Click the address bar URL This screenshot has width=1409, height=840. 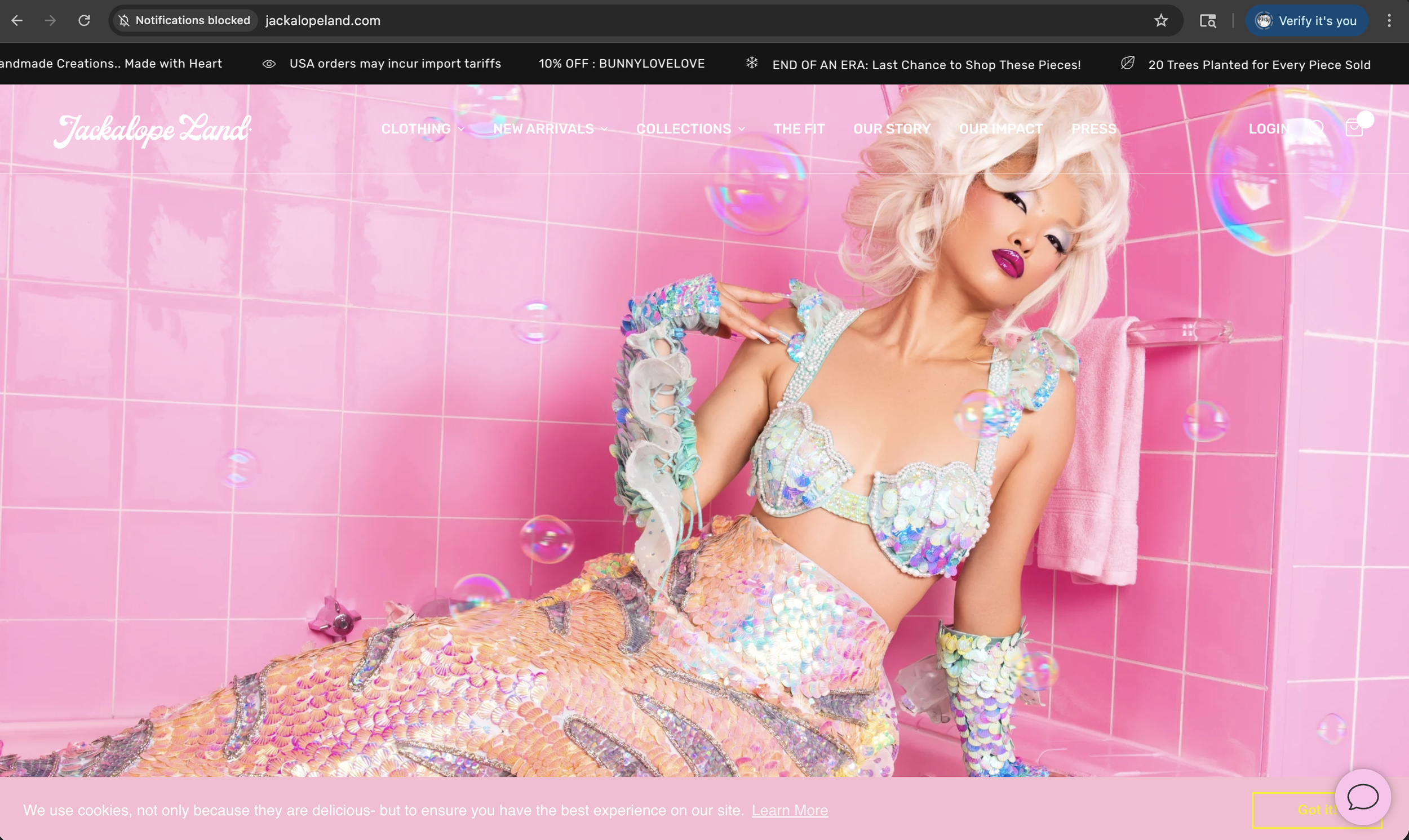click(x=324, y=21)
